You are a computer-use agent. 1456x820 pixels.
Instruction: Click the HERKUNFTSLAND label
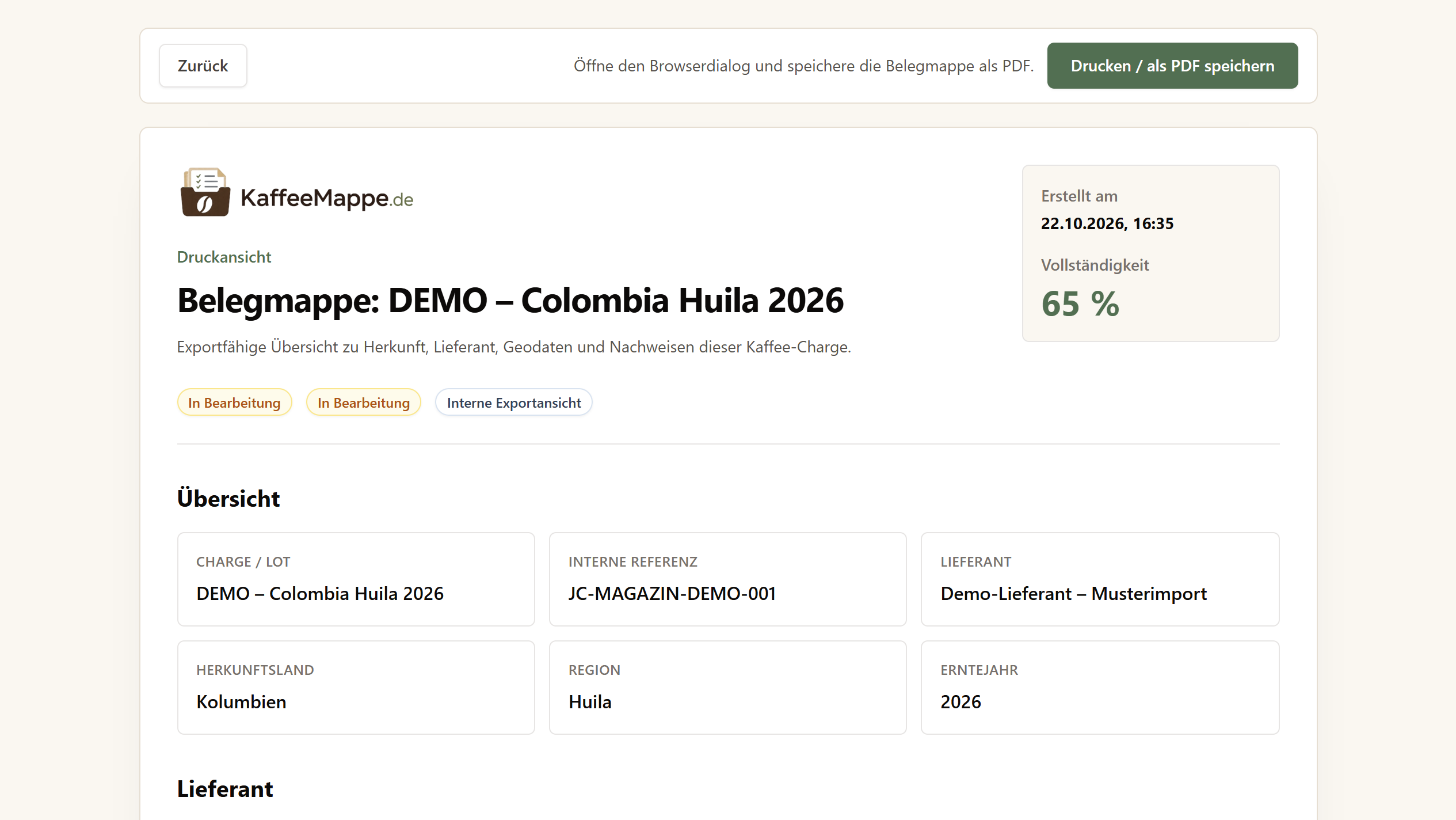pyautogui.click(x=256, y=670)
